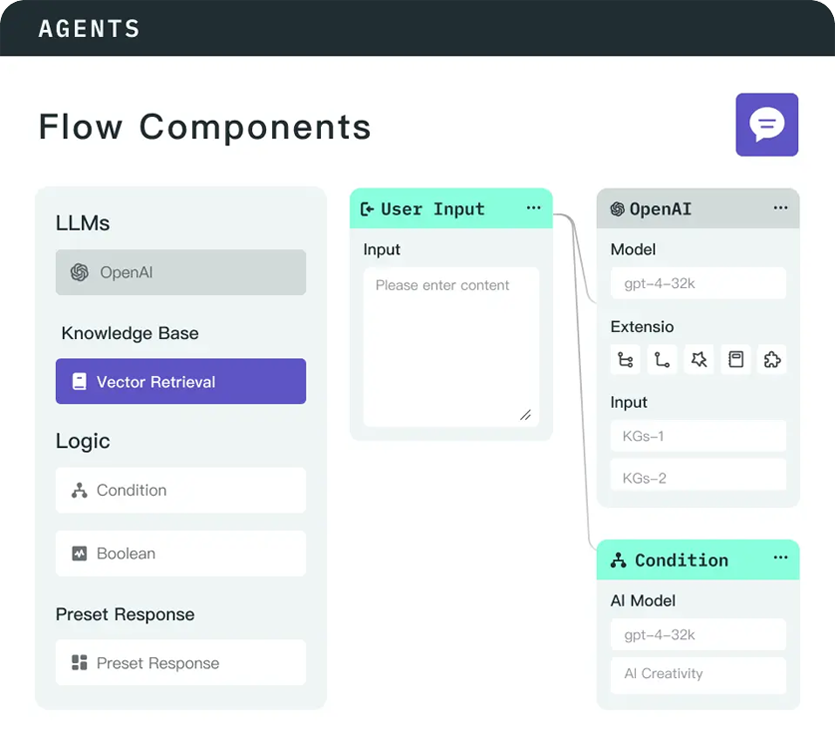
Task: Click the notebook extension icon
Action: point(736,360)
